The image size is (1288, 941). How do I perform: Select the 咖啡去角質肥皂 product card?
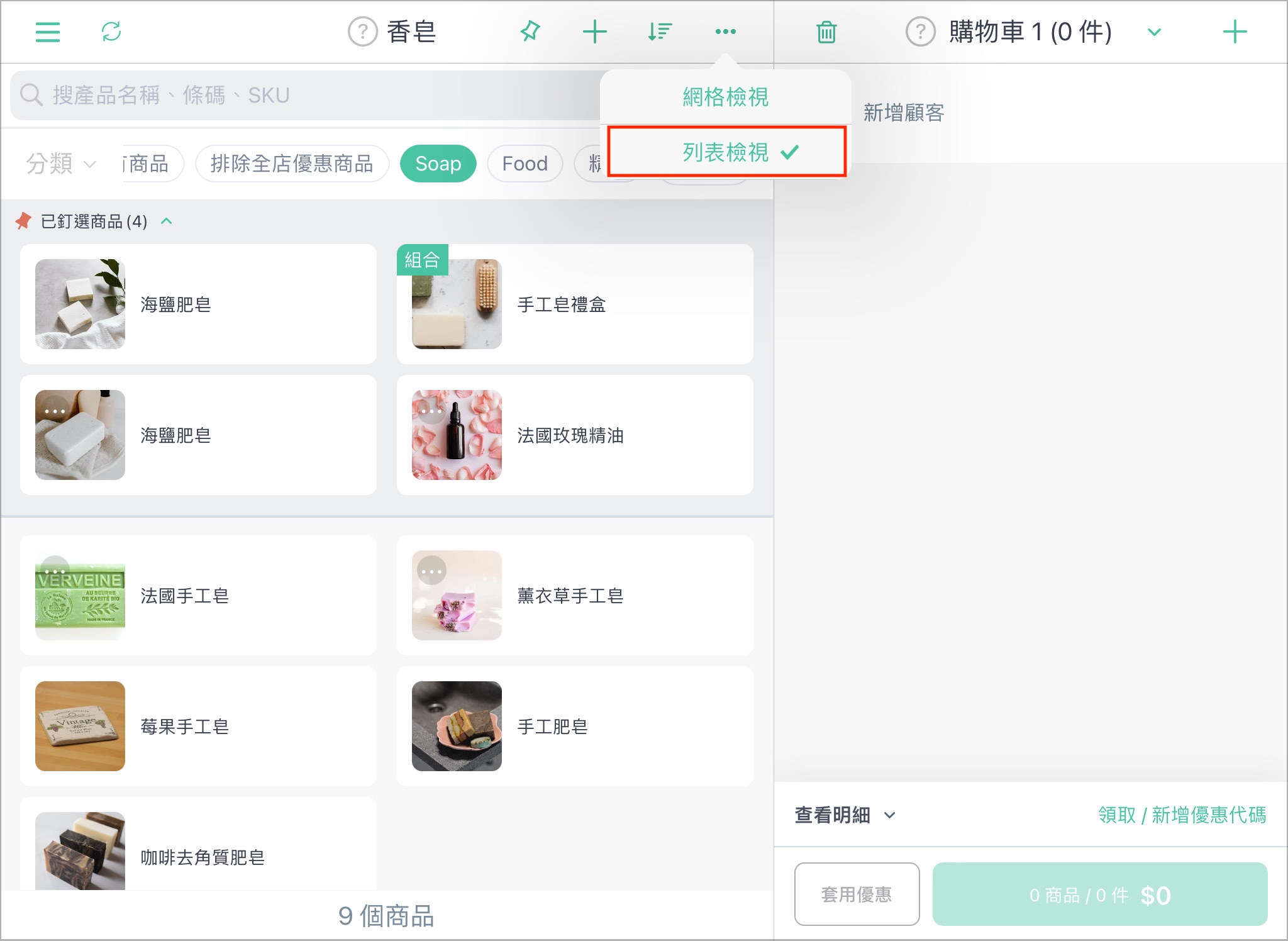click(x=198, y=844)
